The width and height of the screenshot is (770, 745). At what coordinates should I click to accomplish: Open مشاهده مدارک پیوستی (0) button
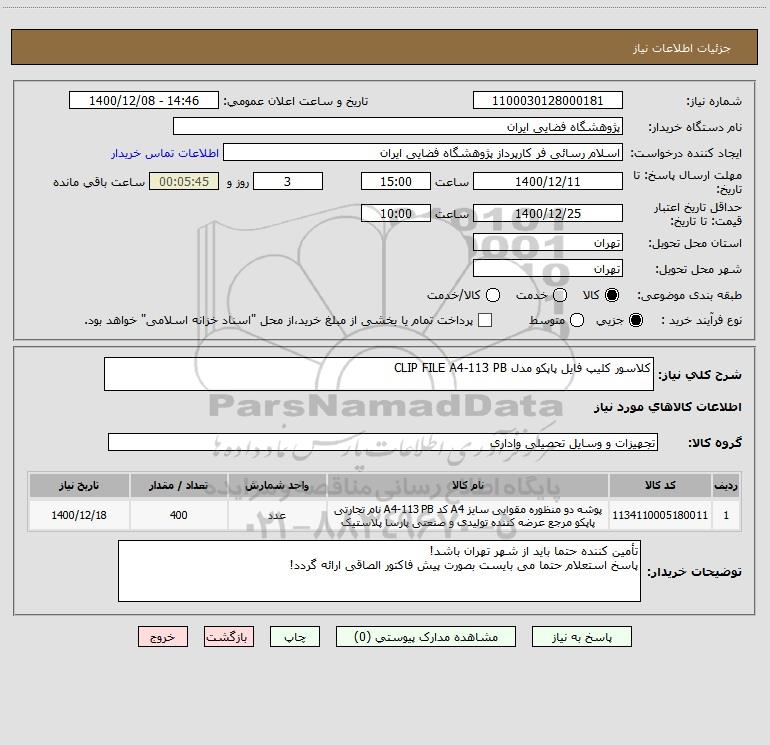(426, 637)
